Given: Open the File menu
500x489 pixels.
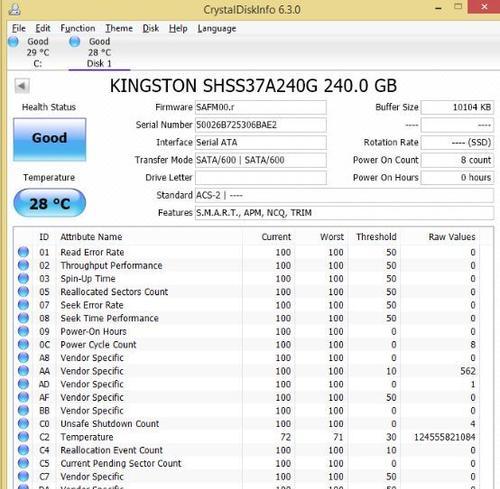Looking at the screenshot, I should 19,28.
